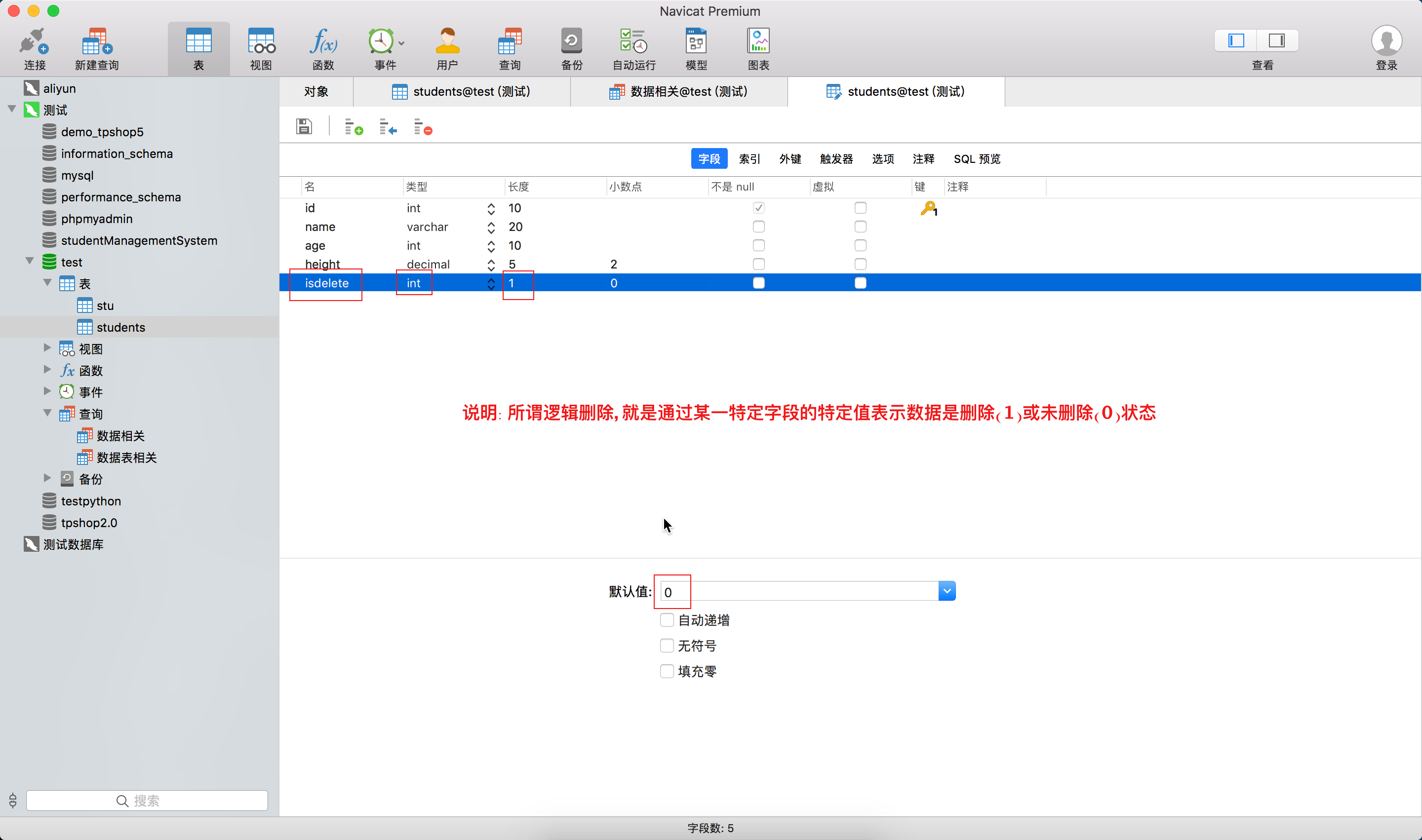Select the stu table in sidebar
1422x840 pixels.
pyautogui.click(x=105, y=305)
